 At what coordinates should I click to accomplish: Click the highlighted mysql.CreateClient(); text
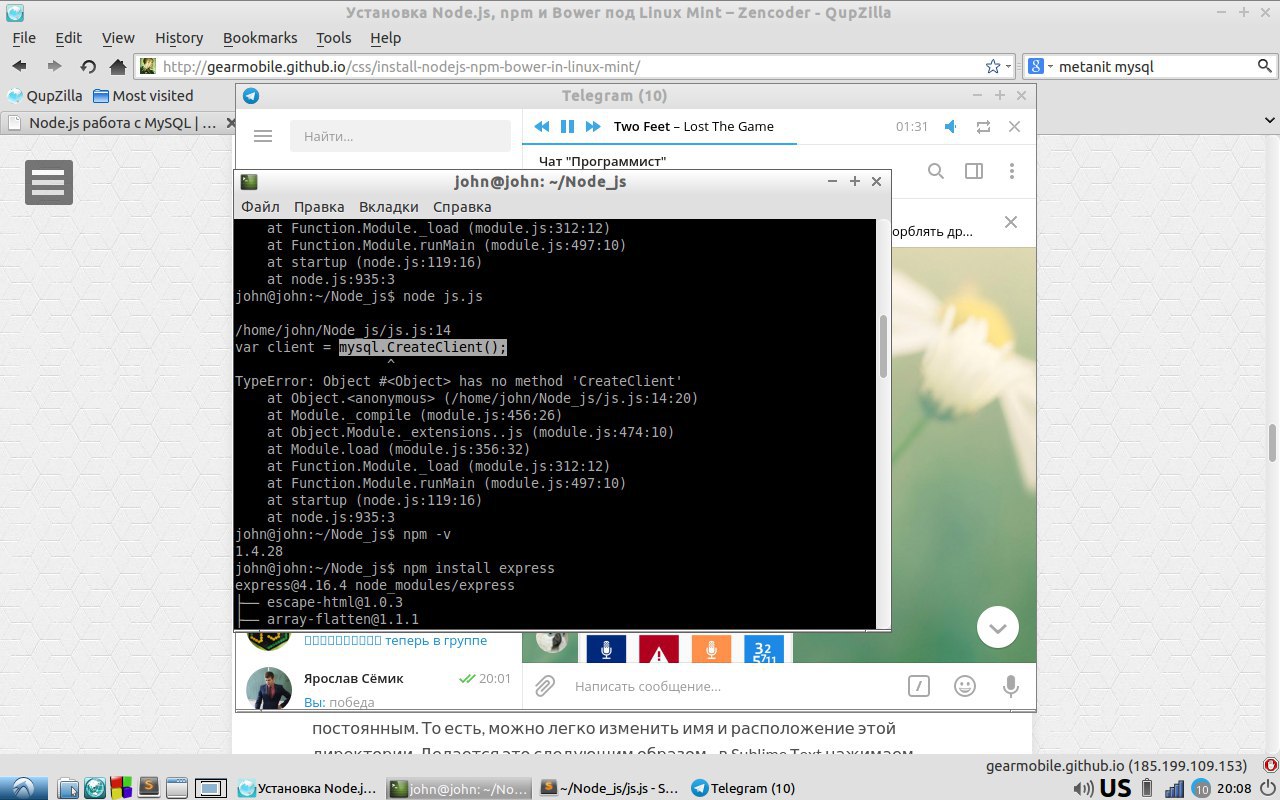pos(423,347)
